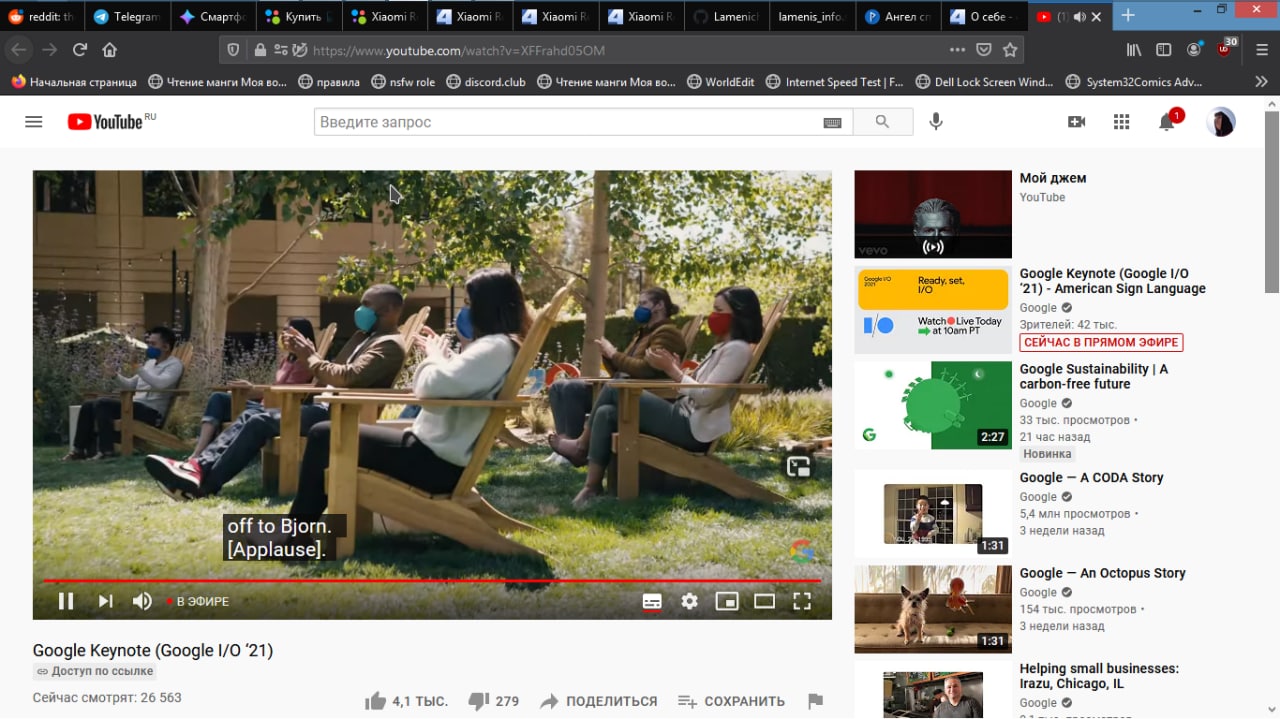The width and height of the screenshot is (1280, 719).
Task: Report the video with the flag icon
Action: [x=815, y=701]
